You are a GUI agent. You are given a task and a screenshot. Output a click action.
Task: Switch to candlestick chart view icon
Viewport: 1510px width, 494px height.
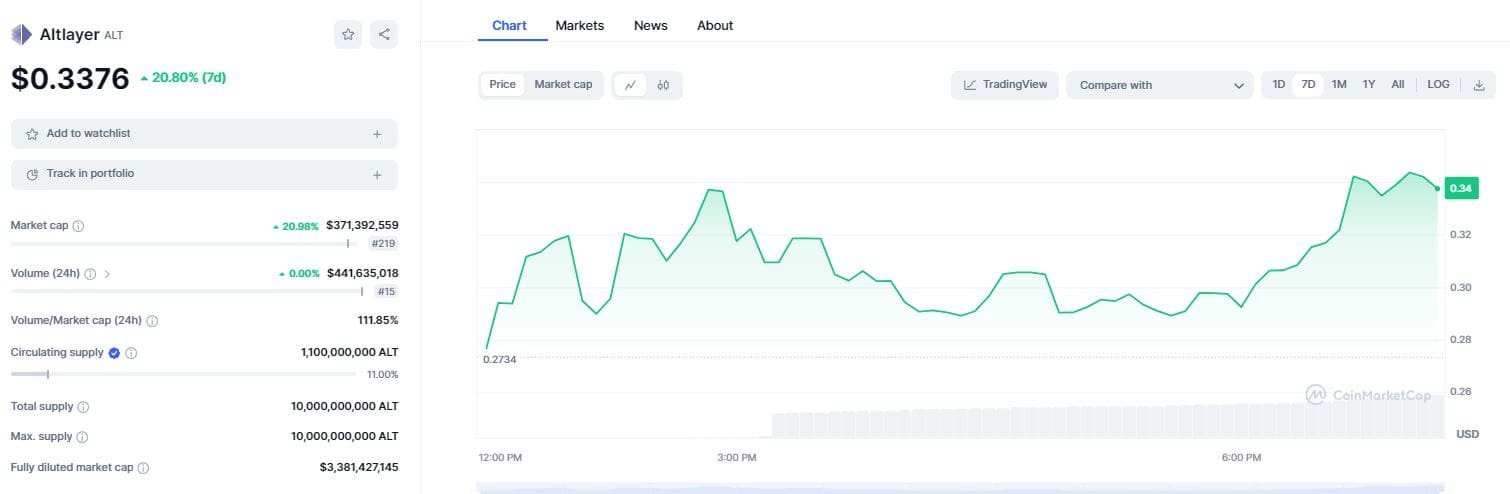tap(663, 85)
